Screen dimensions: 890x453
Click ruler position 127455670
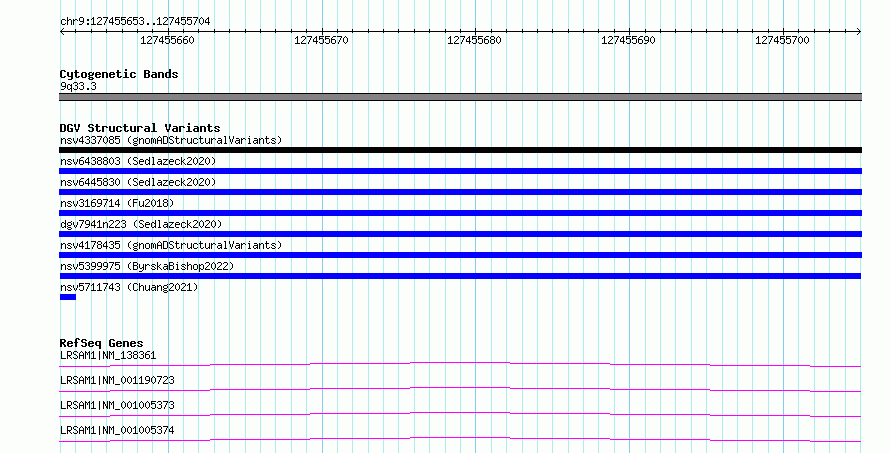pos(321,40)
